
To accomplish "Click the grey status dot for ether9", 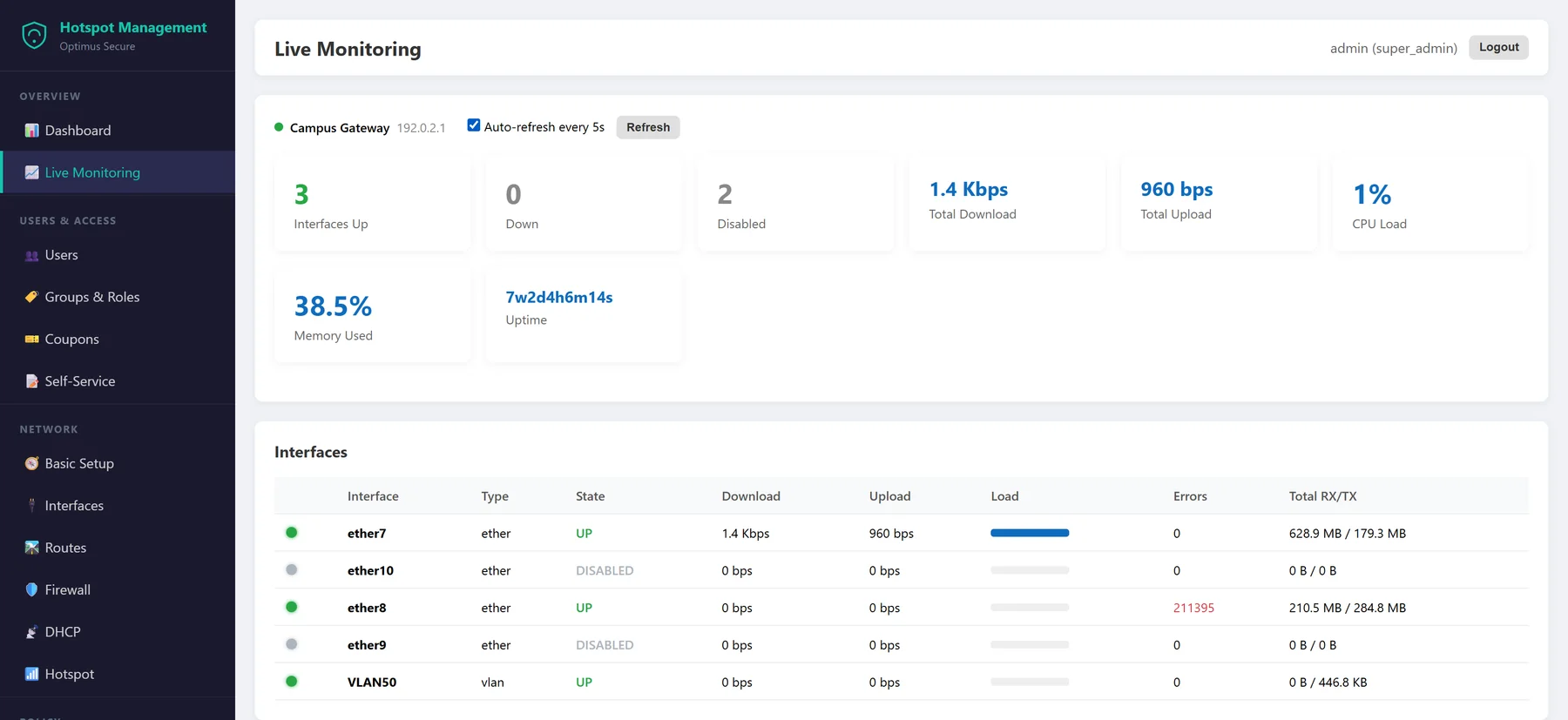I will coord(292,644).
